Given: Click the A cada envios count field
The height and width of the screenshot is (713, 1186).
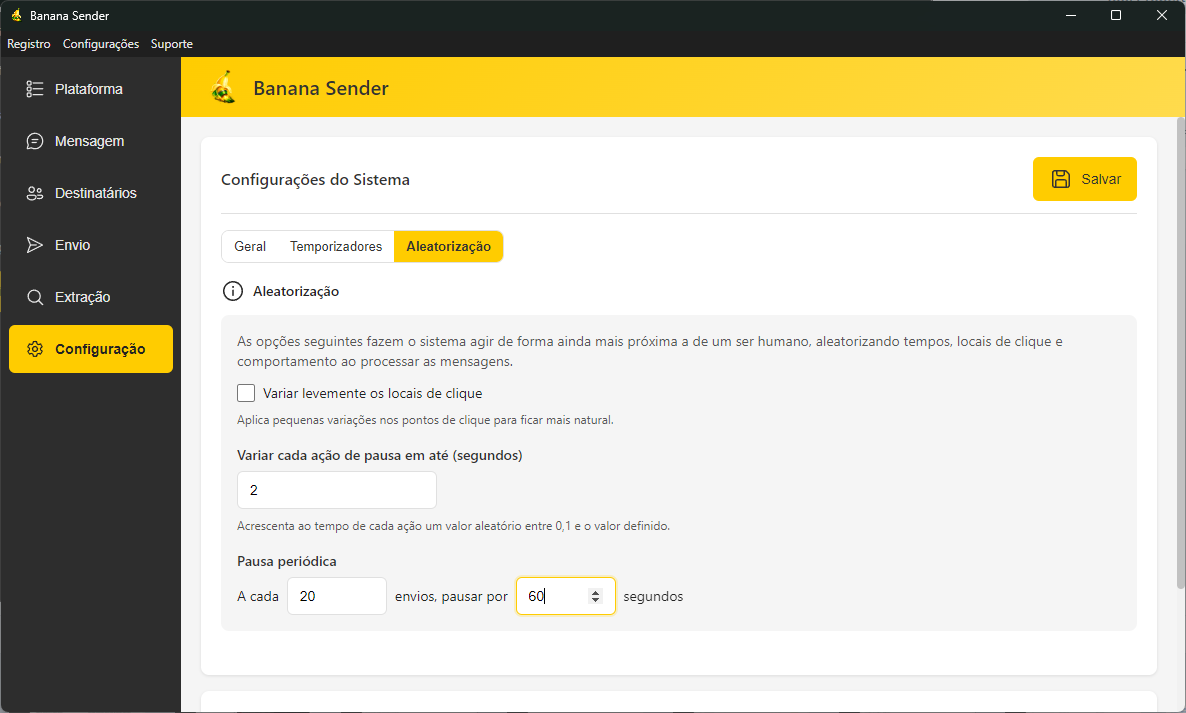Looking at the screenshot, I should pos(336,596).
